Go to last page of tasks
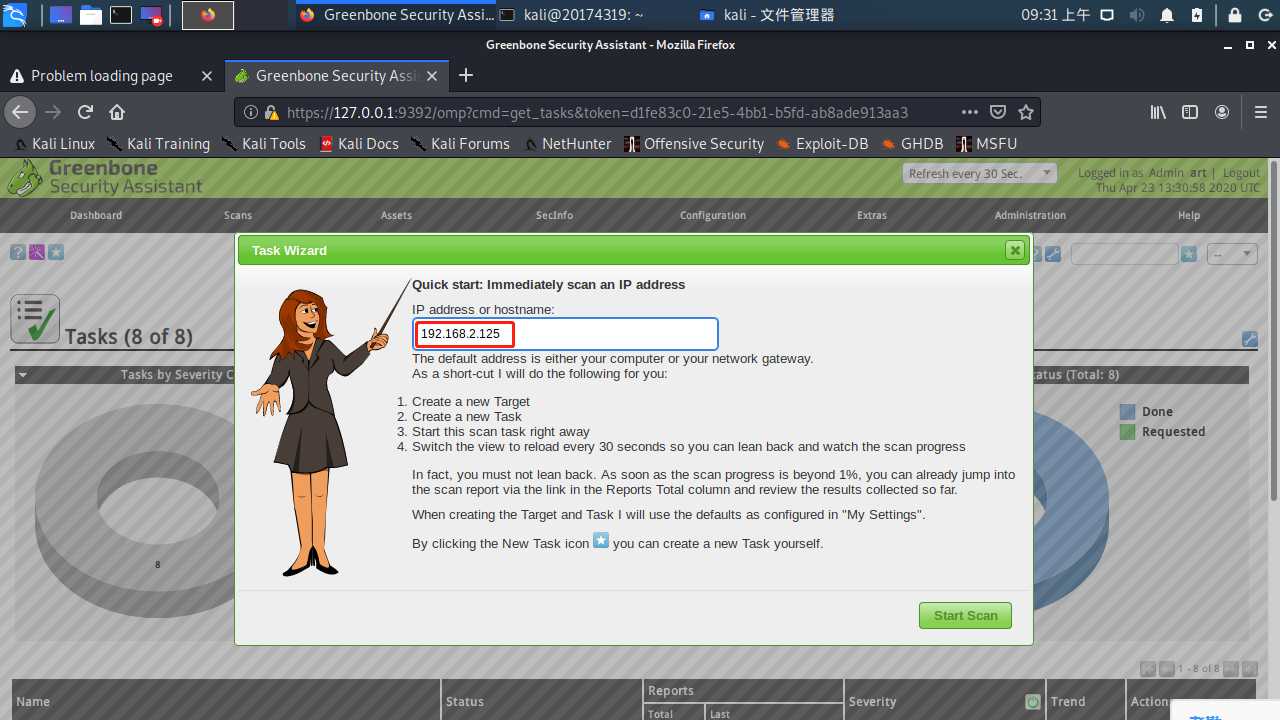Viewport: 1280px width, 720px height. pyautogui.click(x=1249, y=668)
